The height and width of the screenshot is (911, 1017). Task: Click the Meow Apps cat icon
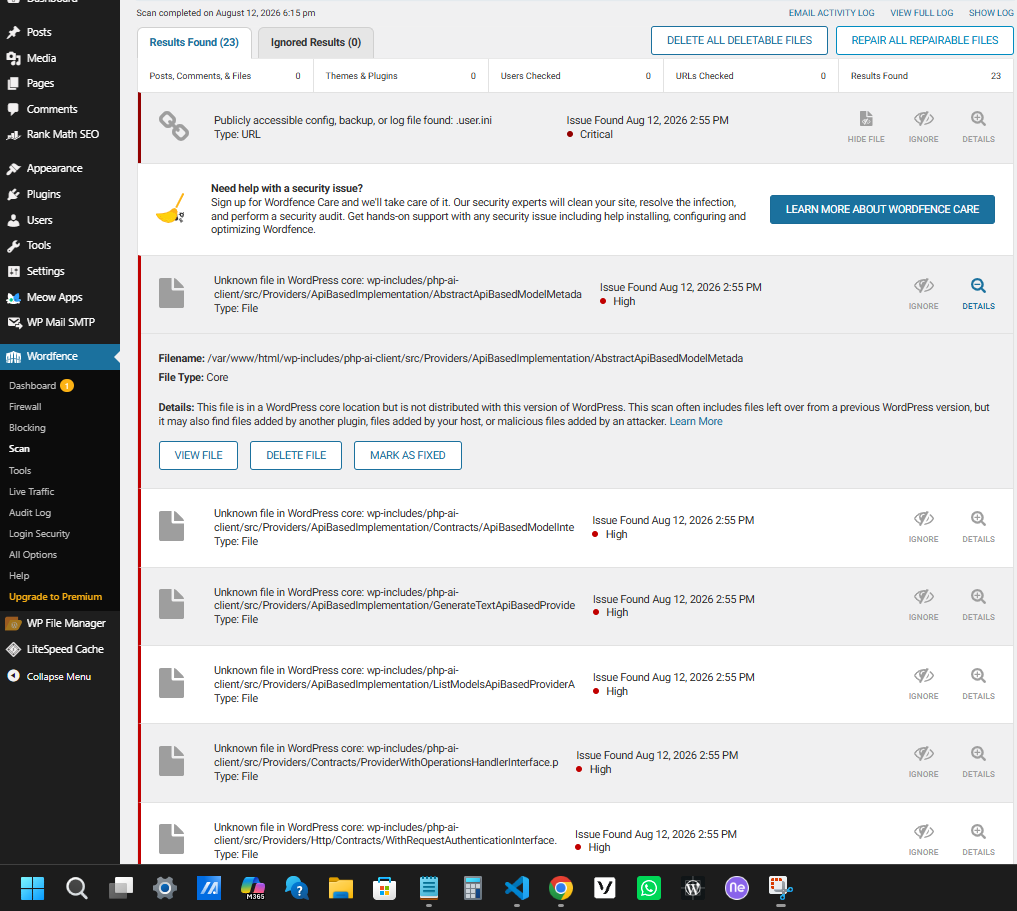[14, 297]
